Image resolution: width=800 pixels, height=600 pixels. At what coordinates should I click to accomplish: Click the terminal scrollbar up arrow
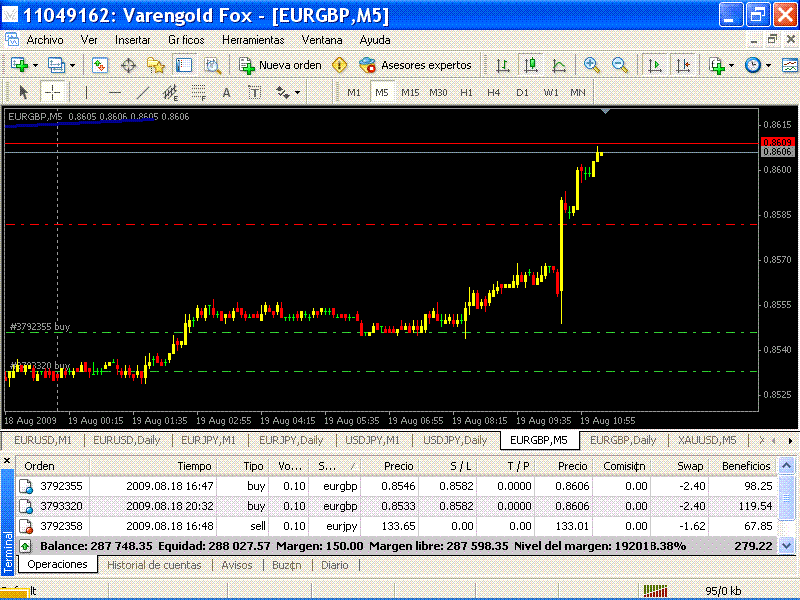(786, 465)
